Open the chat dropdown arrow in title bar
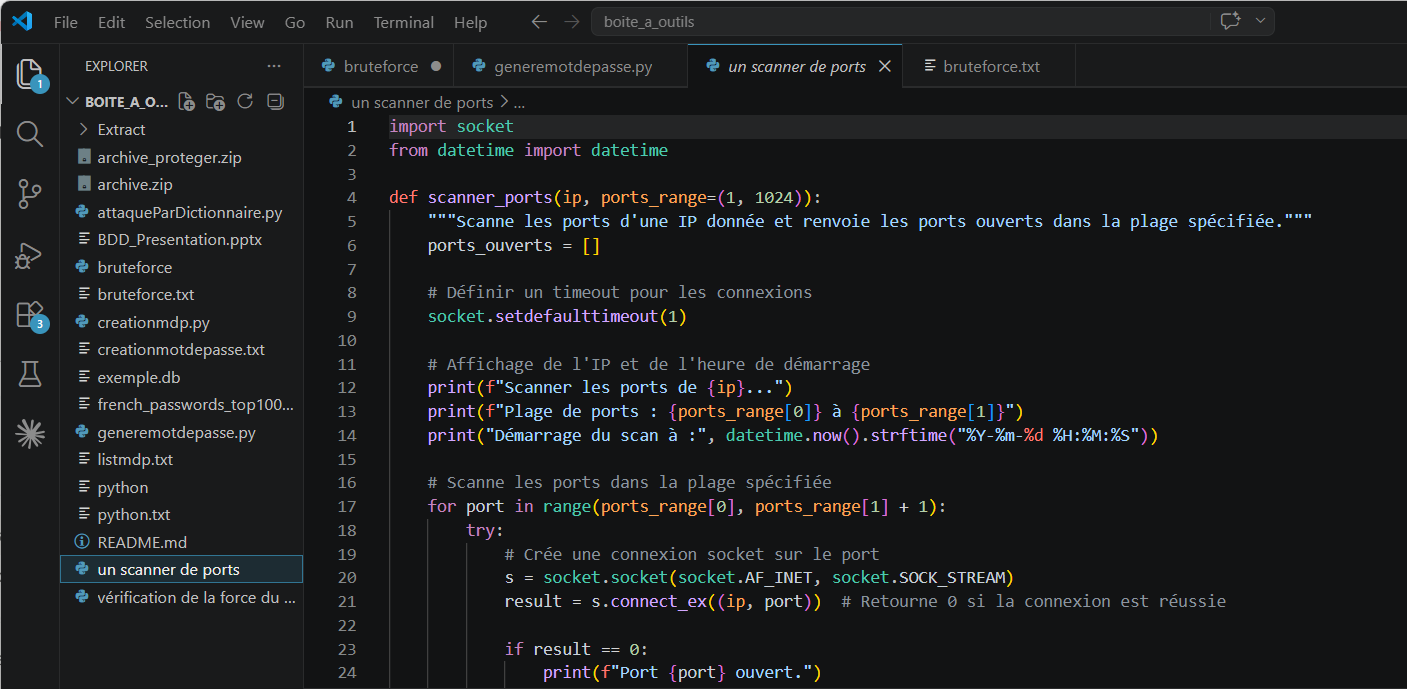The height and width of the screenshot is (689, 1407). tap(1260, 21)
